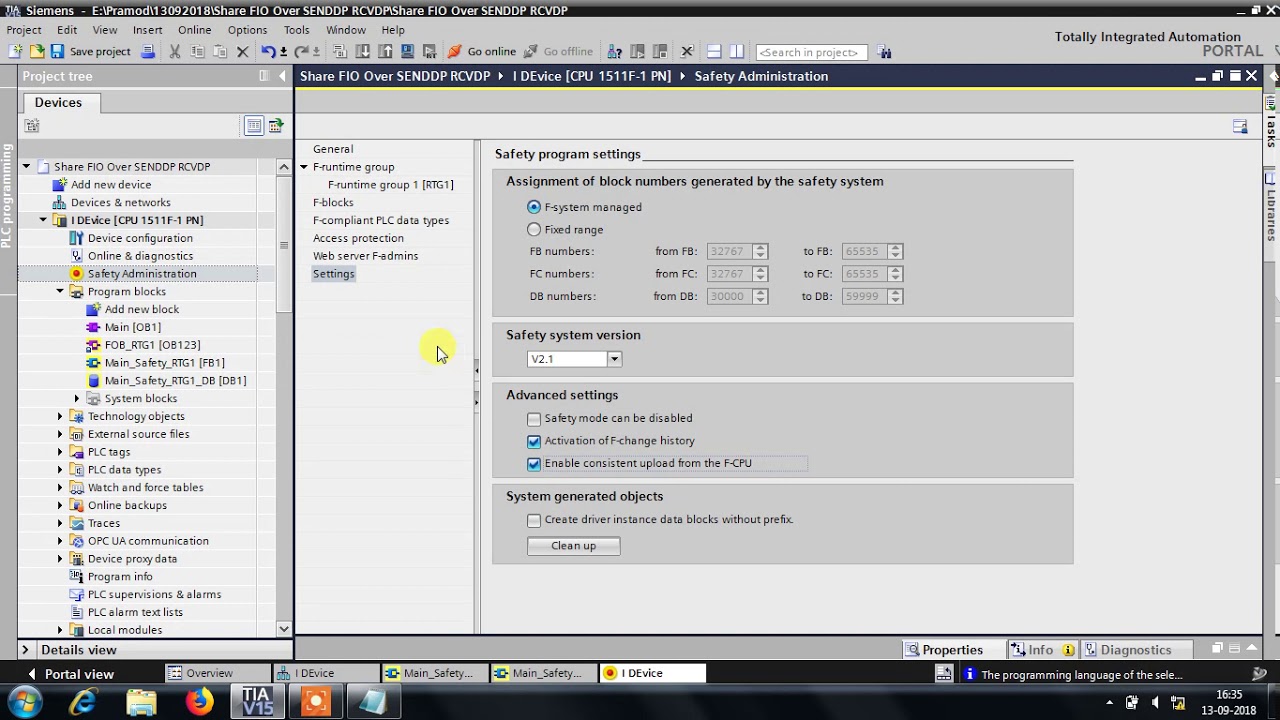Image resolution: width=1280 pixels, height=720 pixels.
Task: Open the Project menu
Action: (x=24, y=30)
